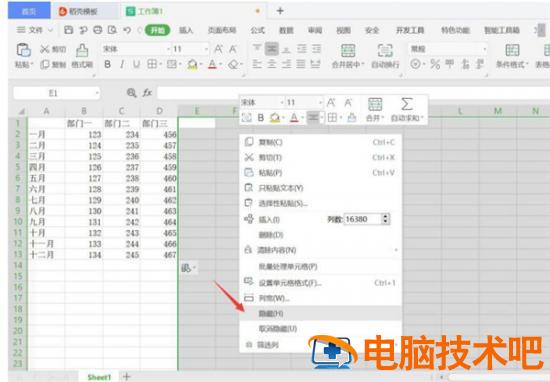Click mini toolbar Font Color A
The width and height of the screenshot is (550, 382).
coord(294,118)
